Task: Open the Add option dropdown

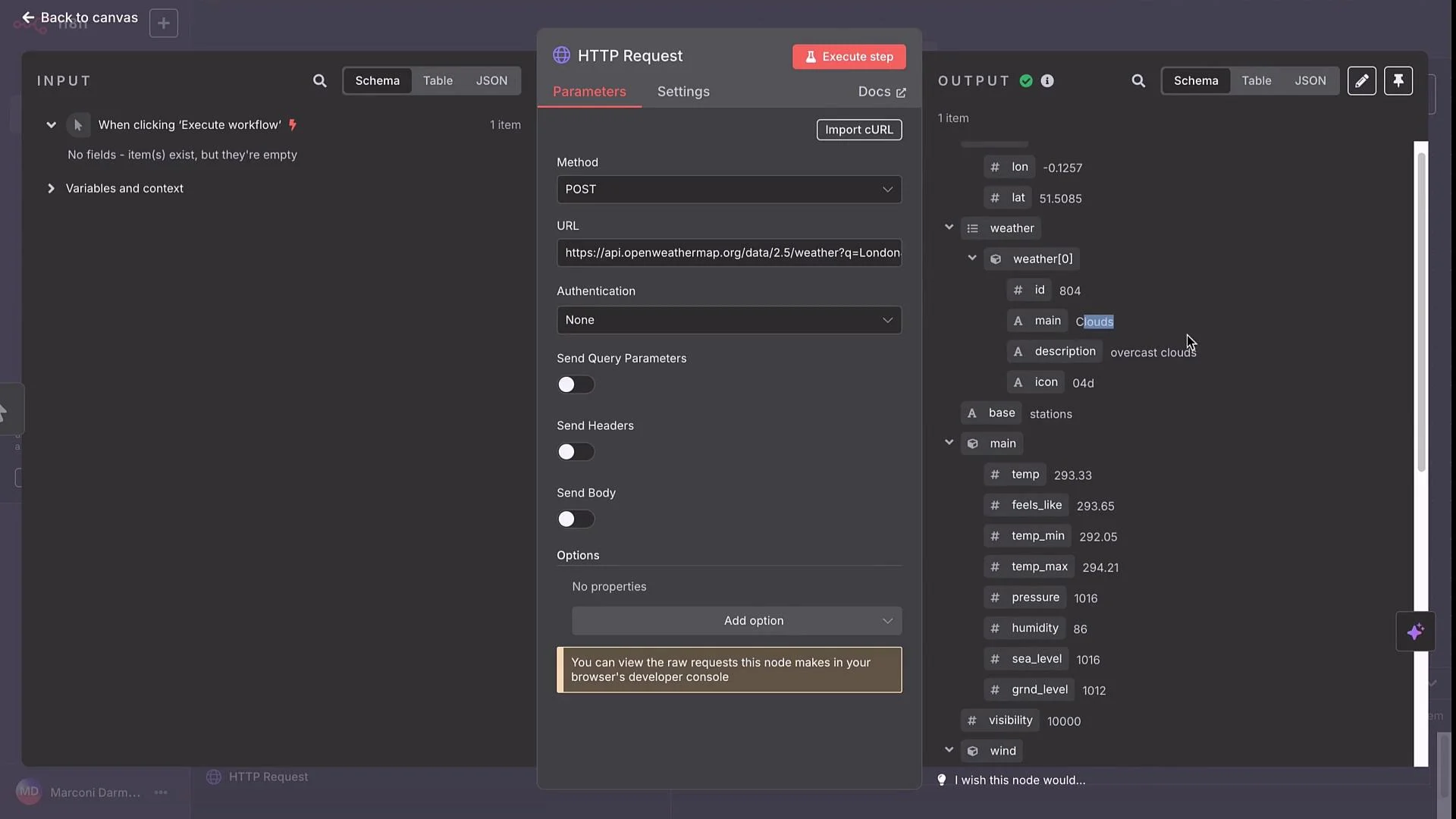Action: 736,620
